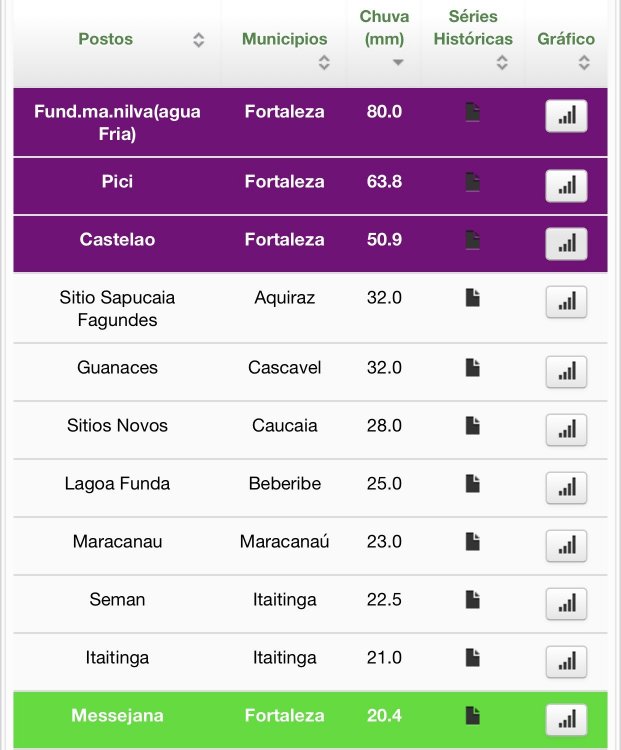The width and height of the screenshot is (621, 750).
Task: Show chart for Sitios Novos station
Action: pyautogui.click(x=566, y=430)
